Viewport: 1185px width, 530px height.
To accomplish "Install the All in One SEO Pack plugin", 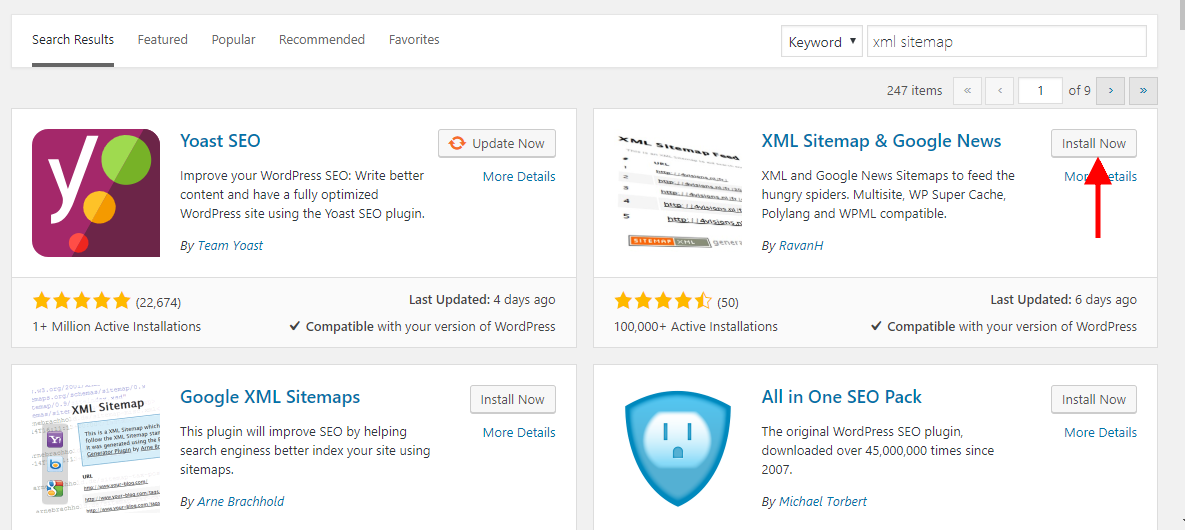I will point(1094,399).
